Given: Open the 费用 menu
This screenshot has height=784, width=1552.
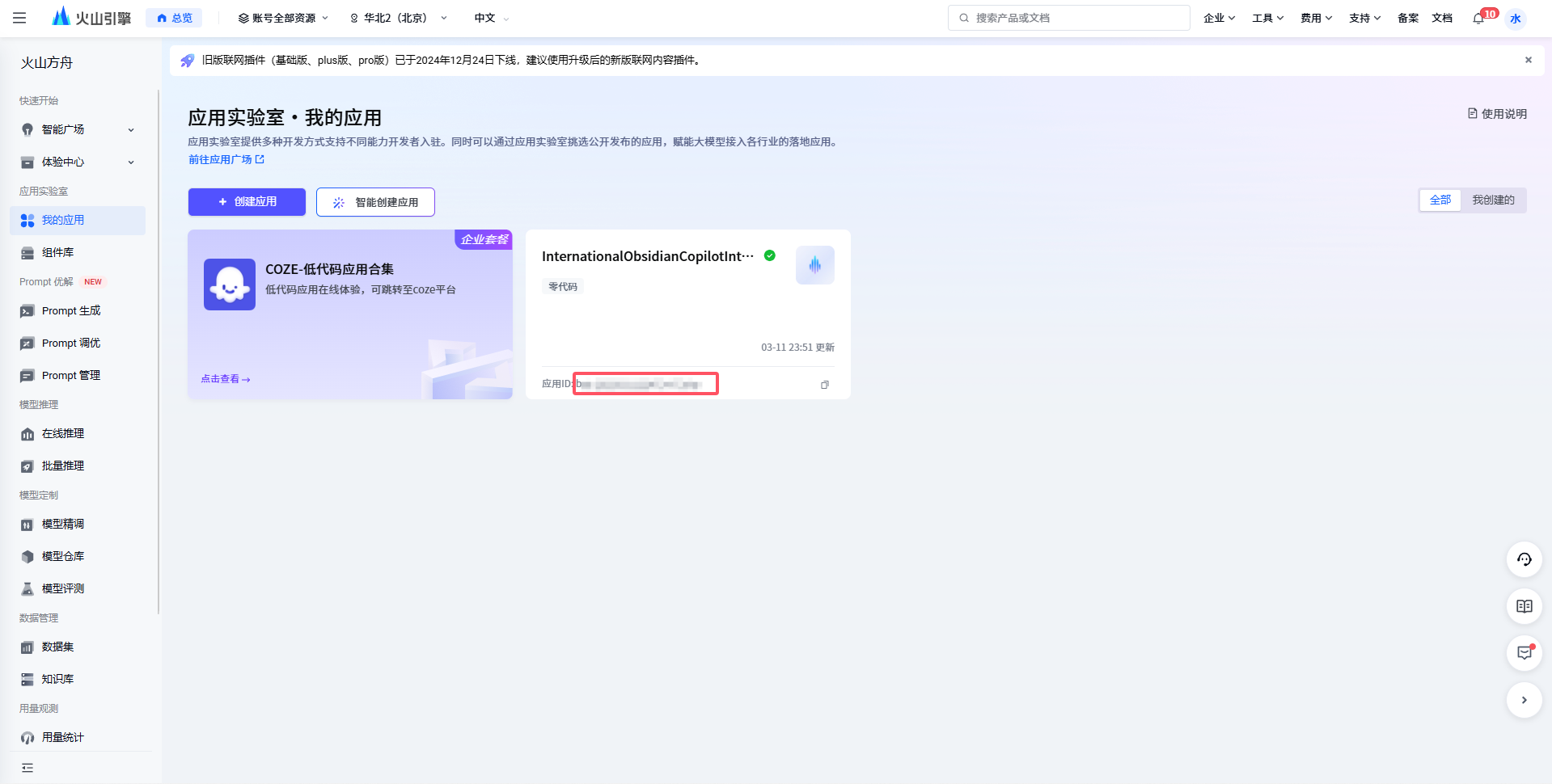Looking at the screenshot, I should (1316, 18).
